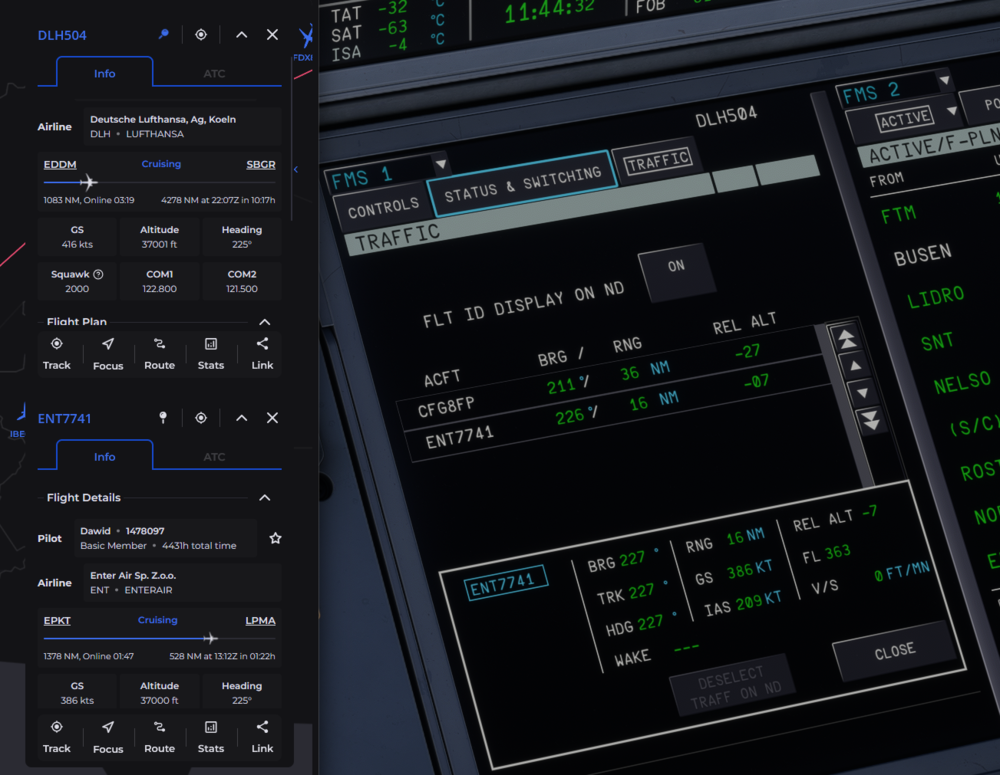The width and height of the screenshot is (1000, 775).
Task: Select the STATUS & SWITCHING tab
Action: coord(522,184)
